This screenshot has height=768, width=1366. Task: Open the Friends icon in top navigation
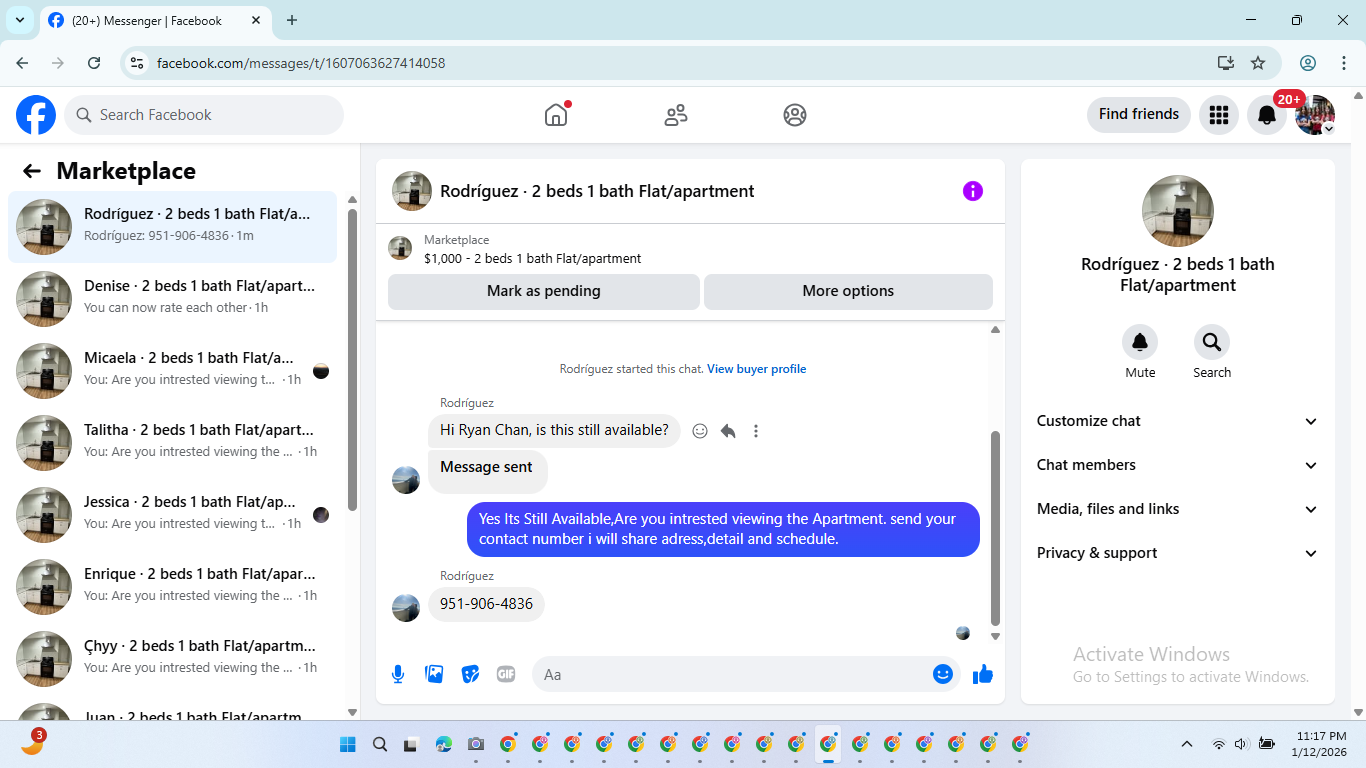pos(676,115)
